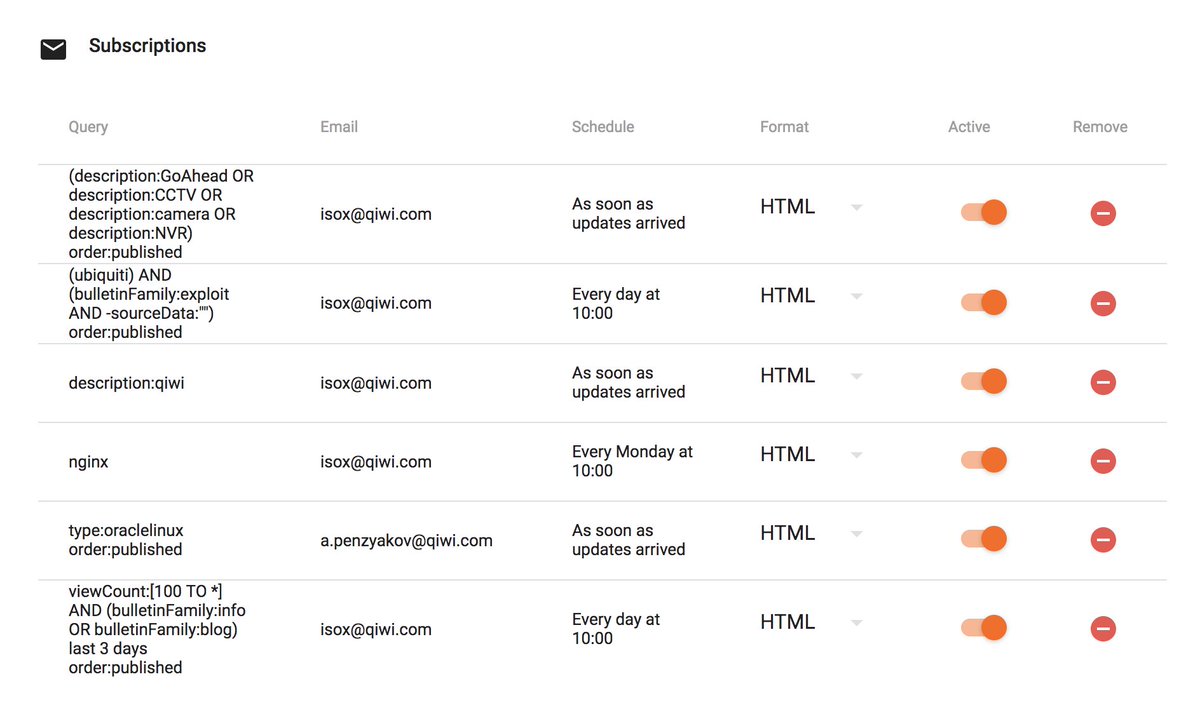Click the Remove column header
The width and height of the screenshot is (1200, 719).
click(1100, 127)
